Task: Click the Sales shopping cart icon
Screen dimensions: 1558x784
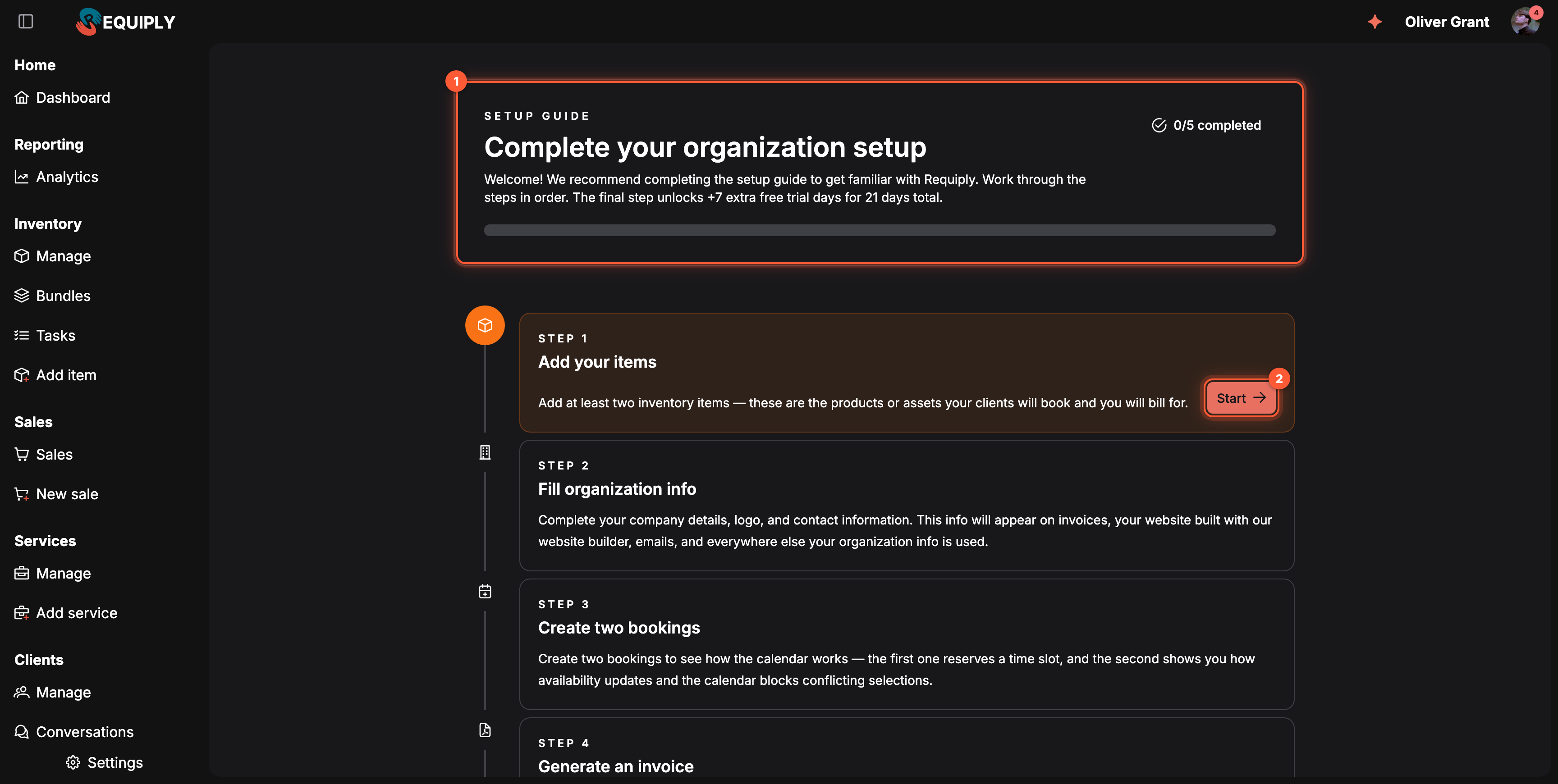Action: (x=22, y=454)
